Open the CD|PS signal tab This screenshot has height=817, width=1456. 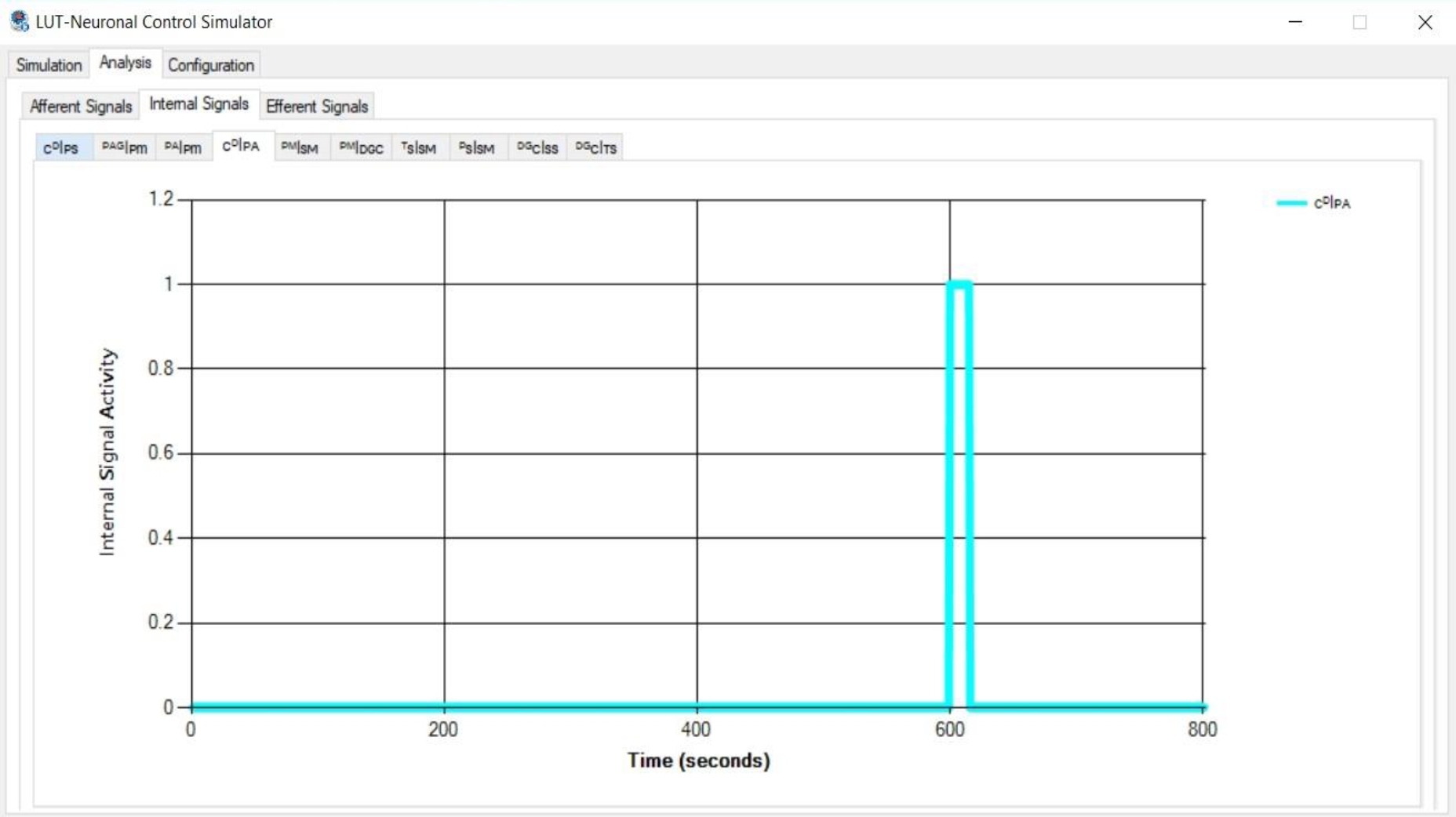[x=61, y=147]
